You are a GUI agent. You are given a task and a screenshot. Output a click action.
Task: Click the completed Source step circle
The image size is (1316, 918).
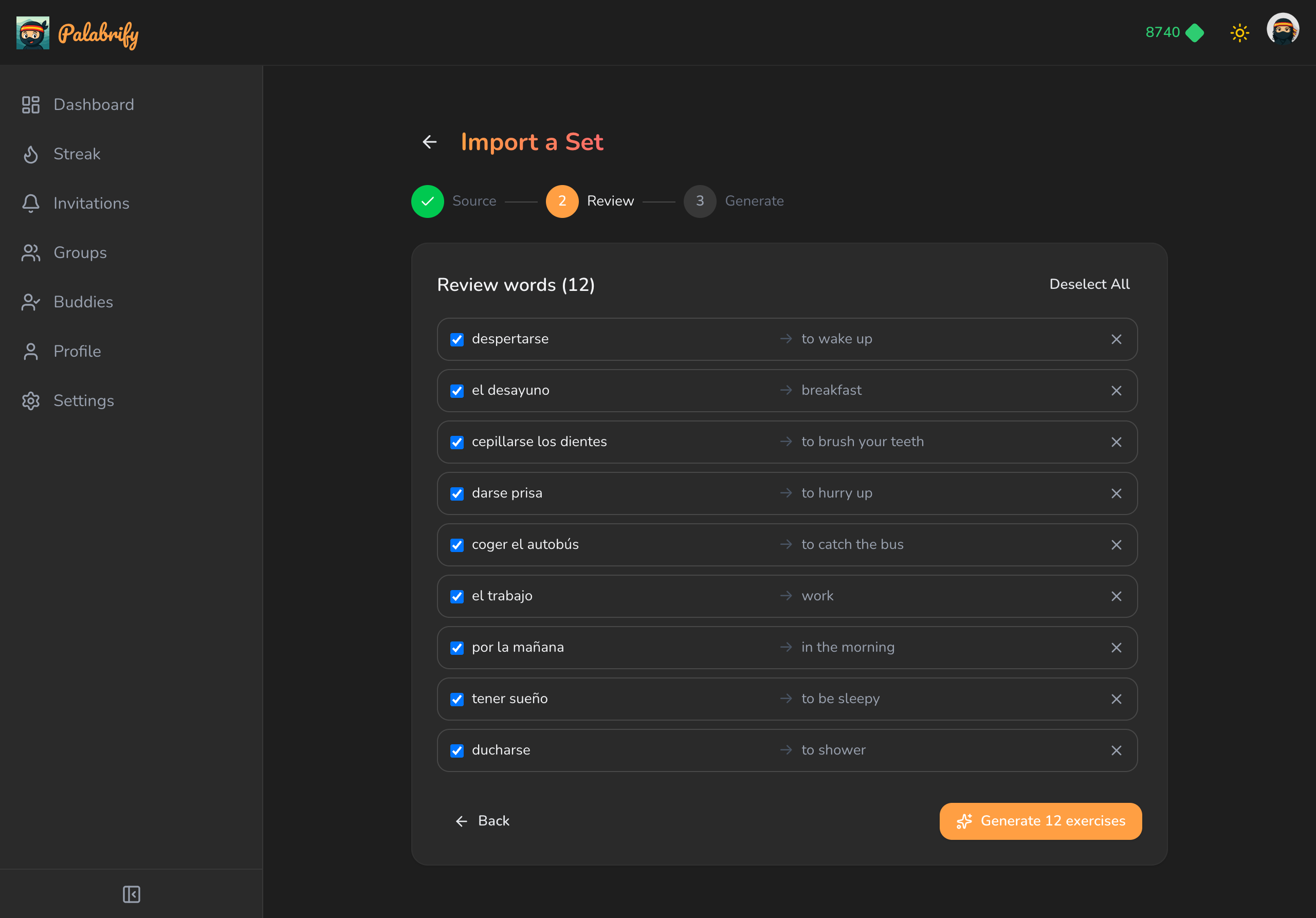click(x=428, y=201)
